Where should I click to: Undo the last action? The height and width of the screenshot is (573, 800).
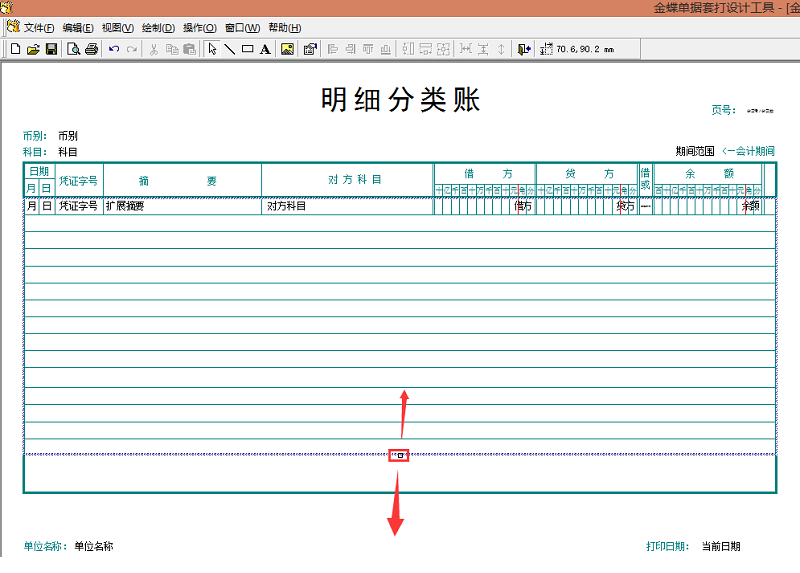(x=114, y=49)
